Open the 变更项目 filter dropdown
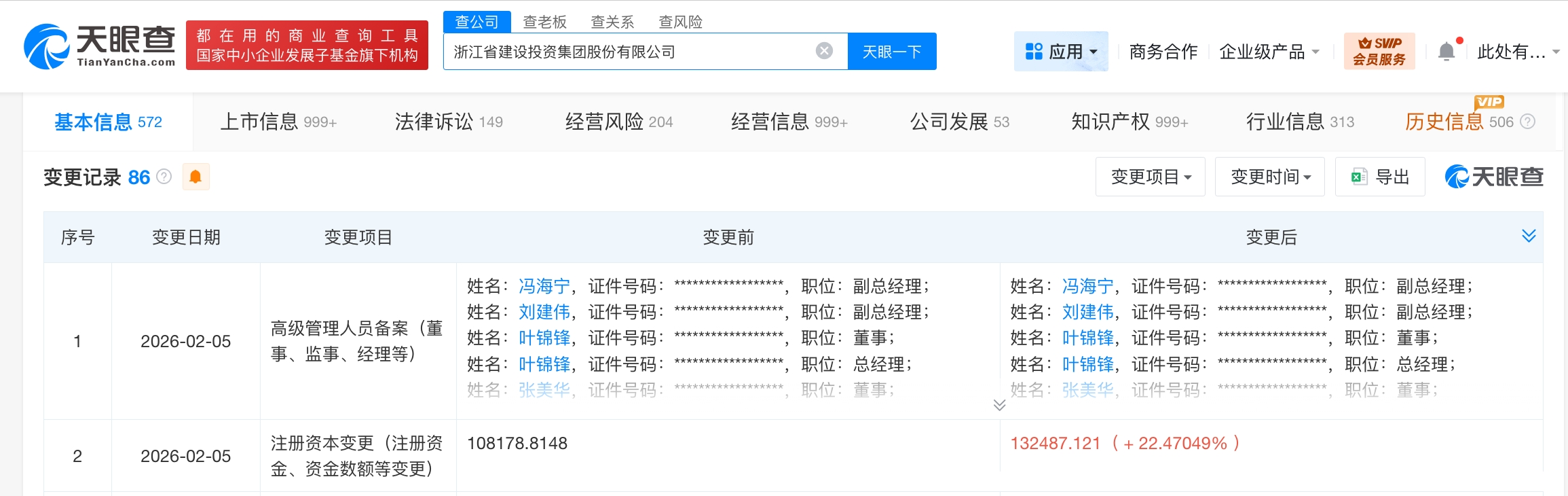Image resolution: width=1568 pixels, height=496 pixels. click(x=1150, y=177)
